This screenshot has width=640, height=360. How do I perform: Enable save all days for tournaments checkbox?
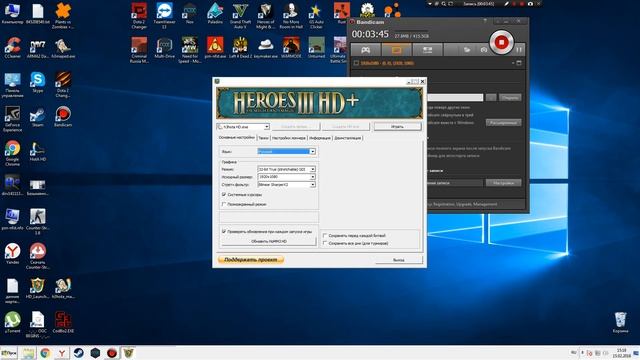[x=325, y=243]
